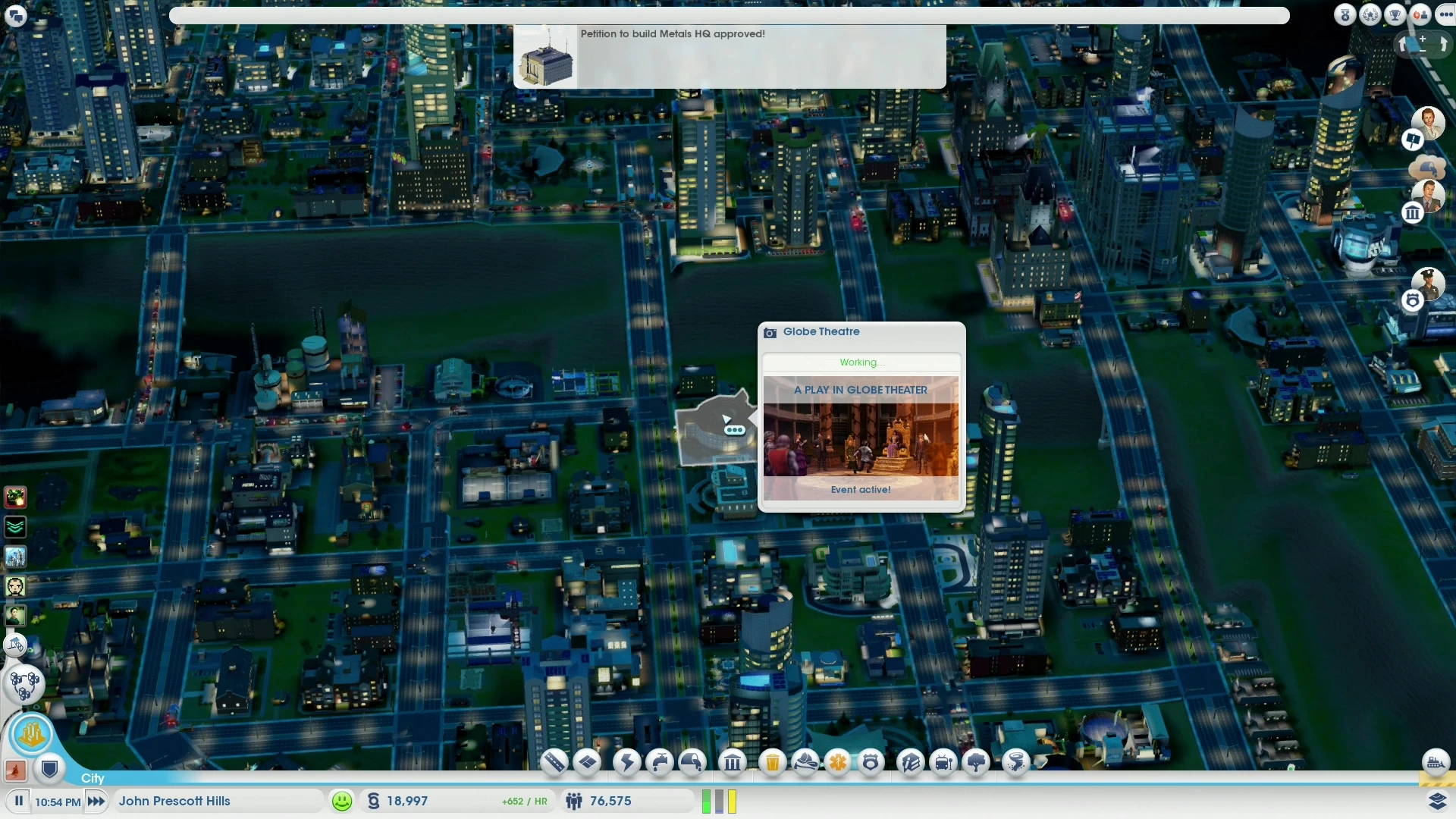Open the orange City view button
Image resolution: width=1456 pixels, height=819 pixels.
pos(31,734)
